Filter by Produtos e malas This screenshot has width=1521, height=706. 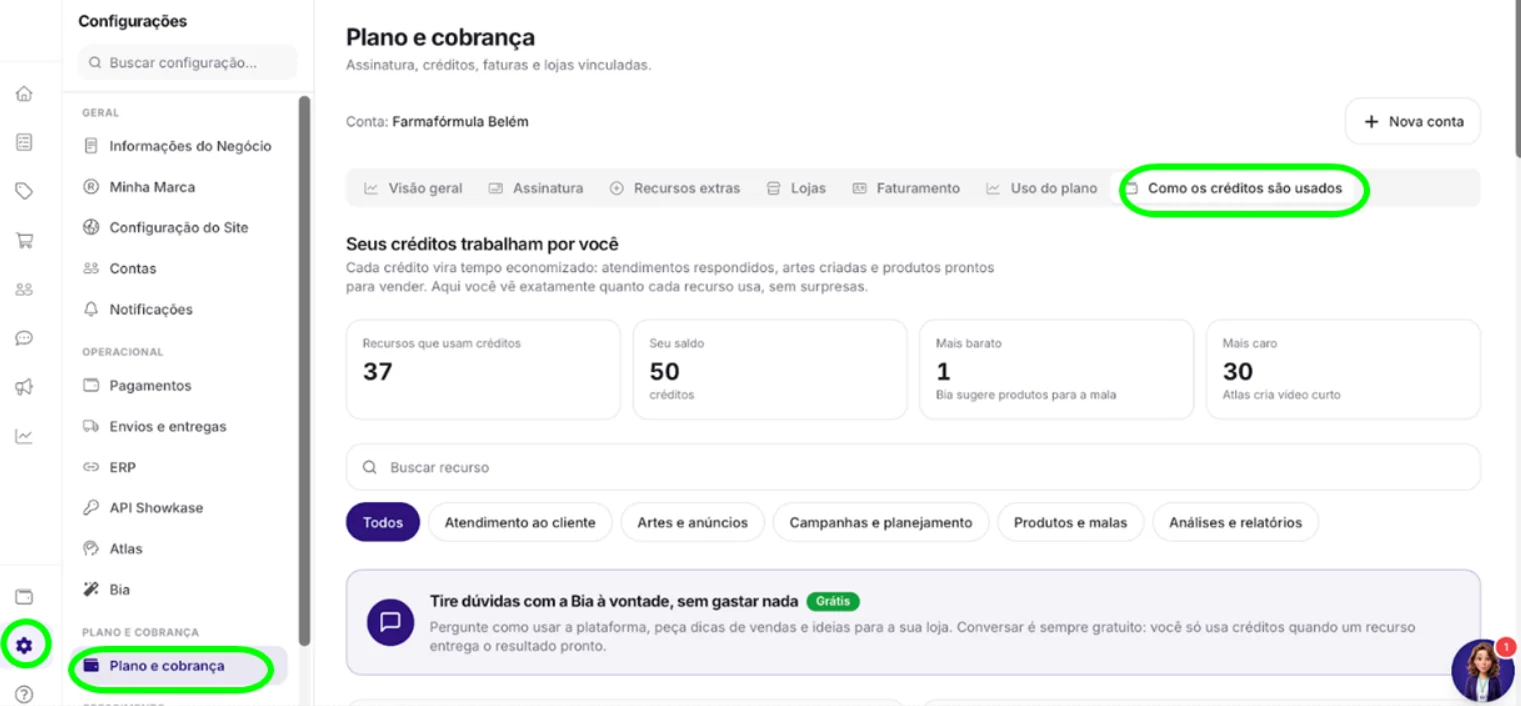[x=1070, y=522]
